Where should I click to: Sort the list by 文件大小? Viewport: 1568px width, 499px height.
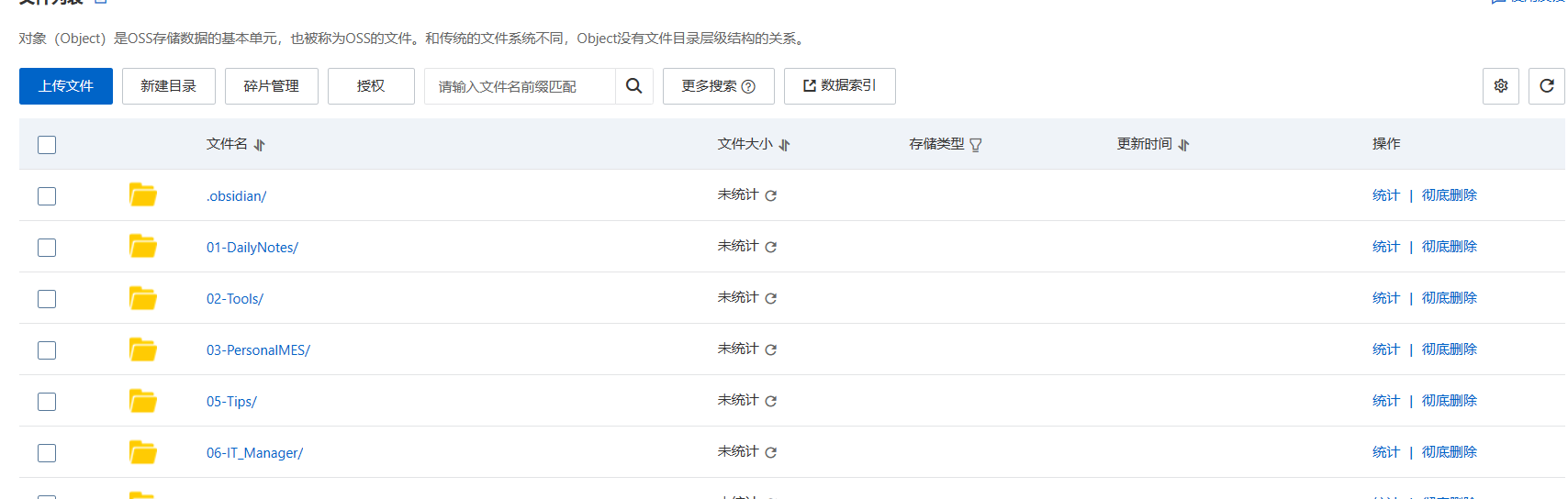pos(785,145)
